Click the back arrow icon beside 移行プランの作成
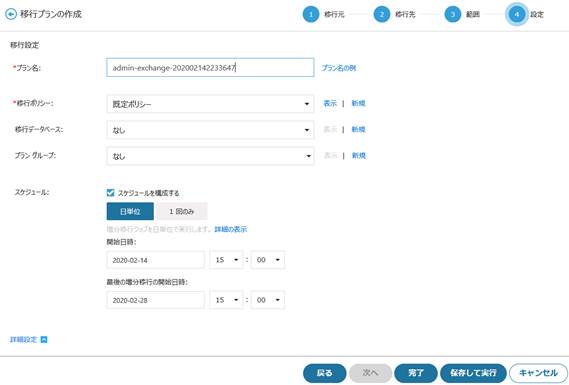The width and height of the screenshot is (569, 385). 11,14
